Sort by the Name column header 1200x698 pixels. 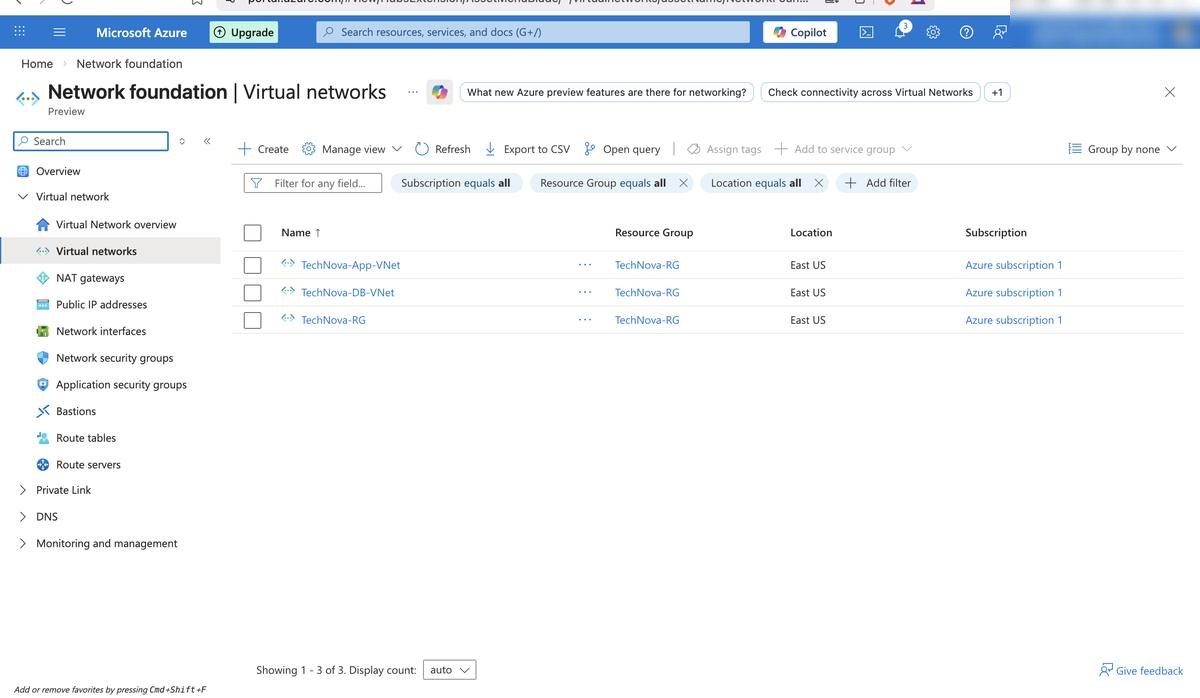point(301,233)
